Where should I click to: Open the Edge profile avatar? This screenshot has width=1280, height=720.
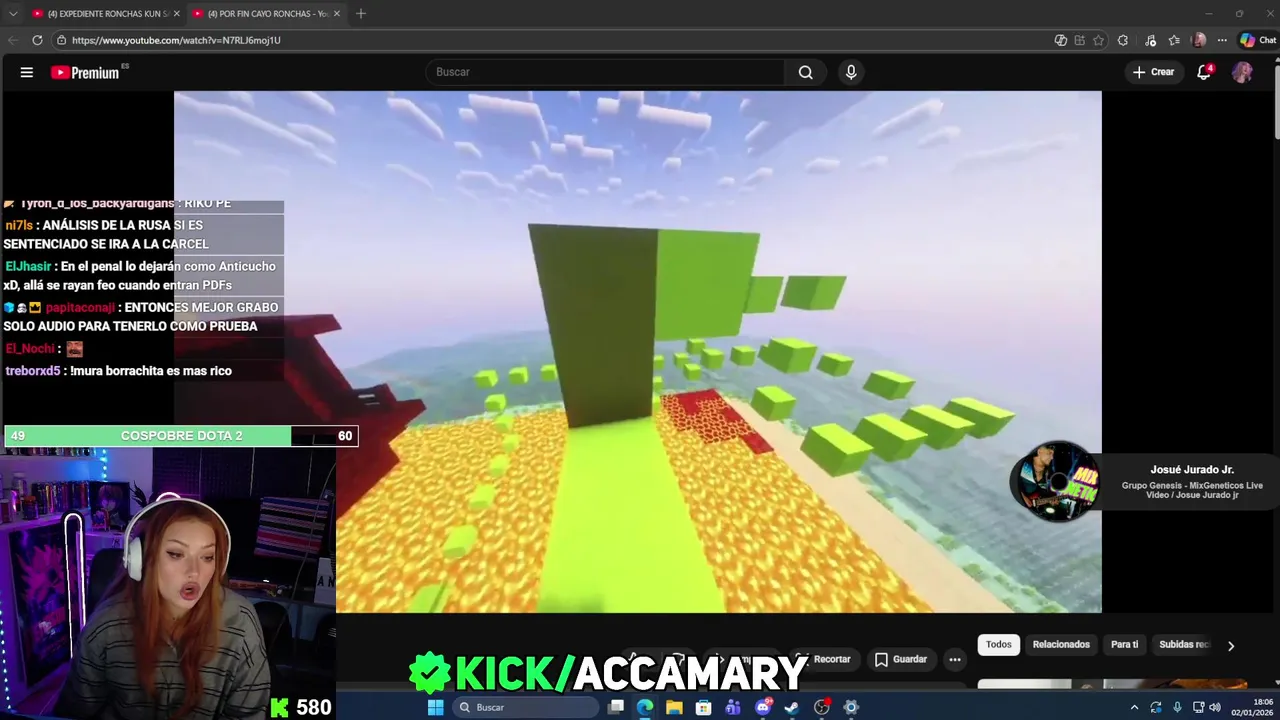pyautogui.click(x=1199, y=40)
